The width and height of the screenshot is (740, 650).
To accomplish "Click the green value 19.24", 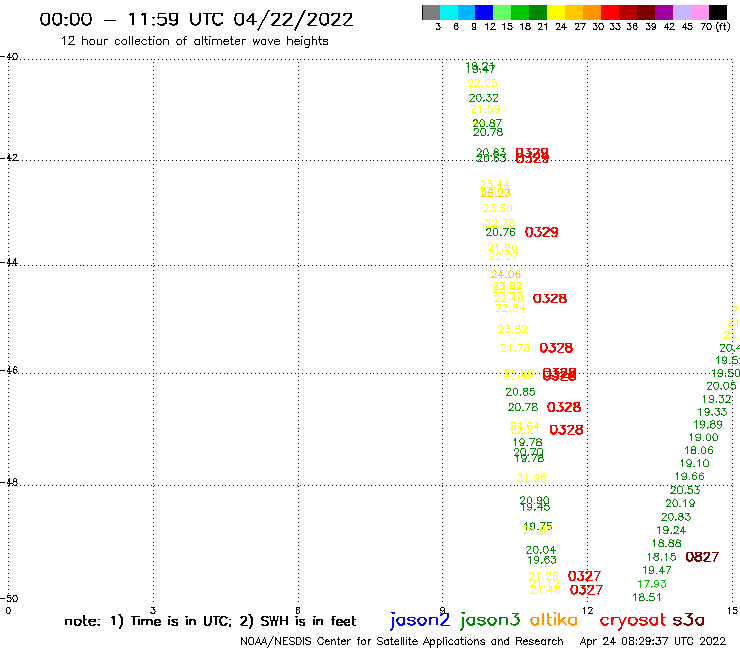I will coord(671,531).
